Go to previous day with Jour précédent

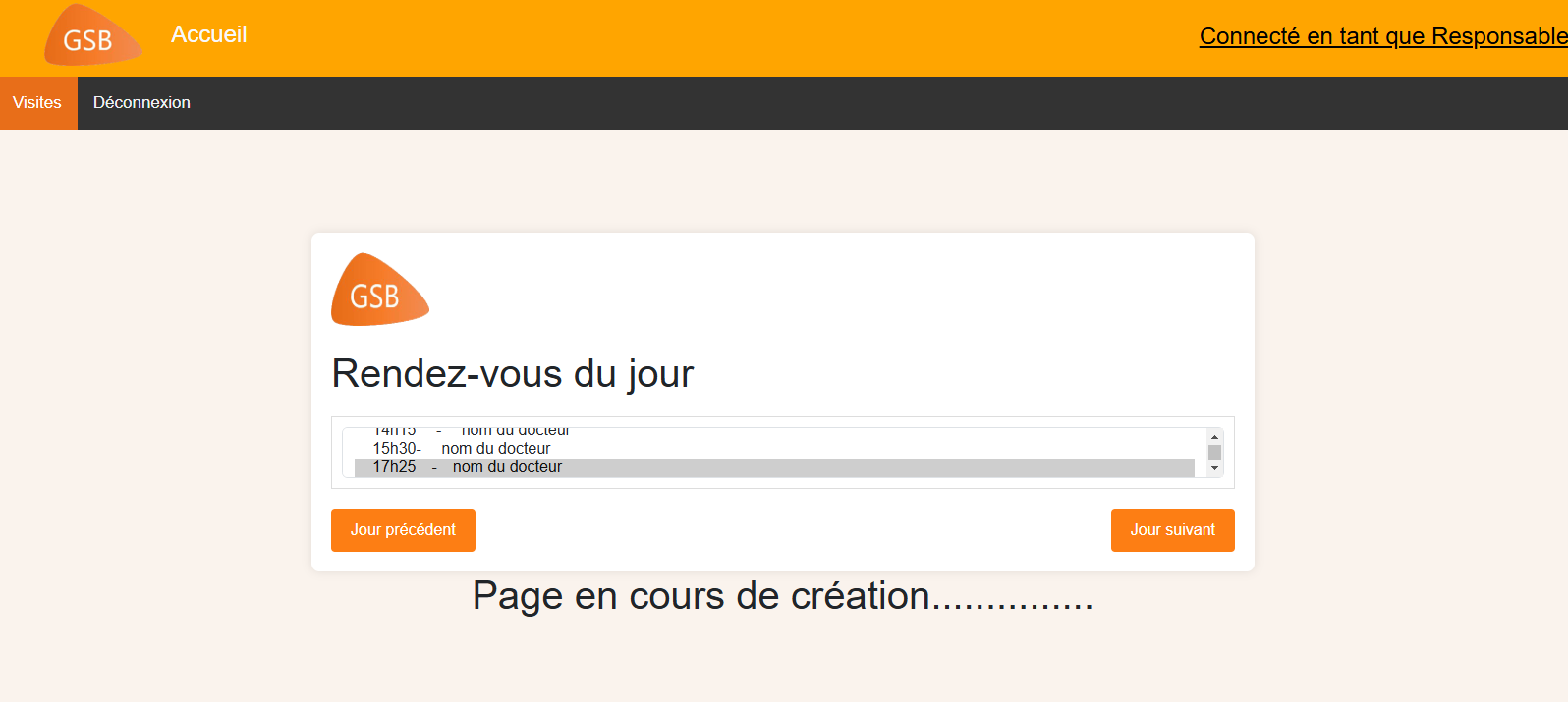pos(403,530)
